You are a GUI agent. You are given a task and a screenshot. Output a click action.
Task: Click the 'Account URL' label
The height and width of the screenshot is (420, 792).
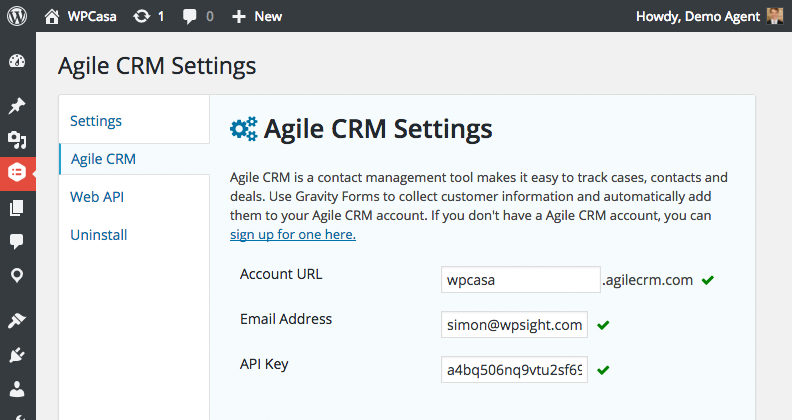point(281,274)
